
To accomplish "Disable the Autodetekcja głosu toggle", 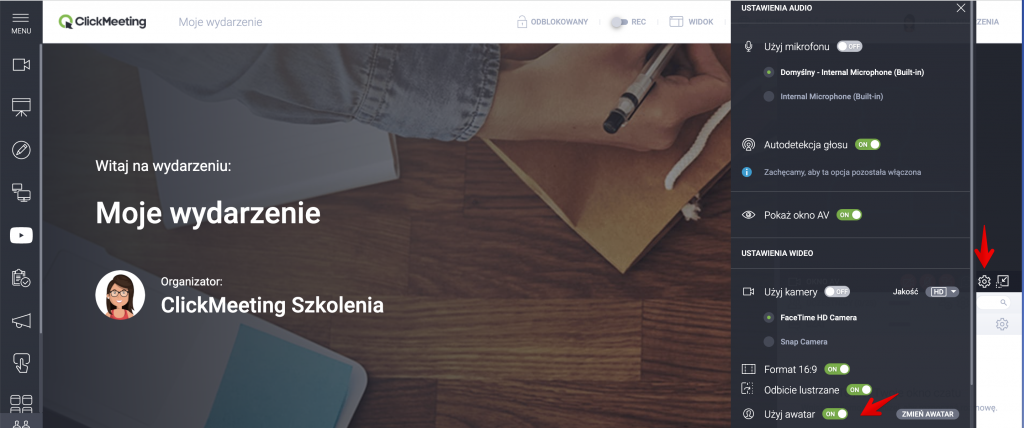I will click(x=868, y=144).
